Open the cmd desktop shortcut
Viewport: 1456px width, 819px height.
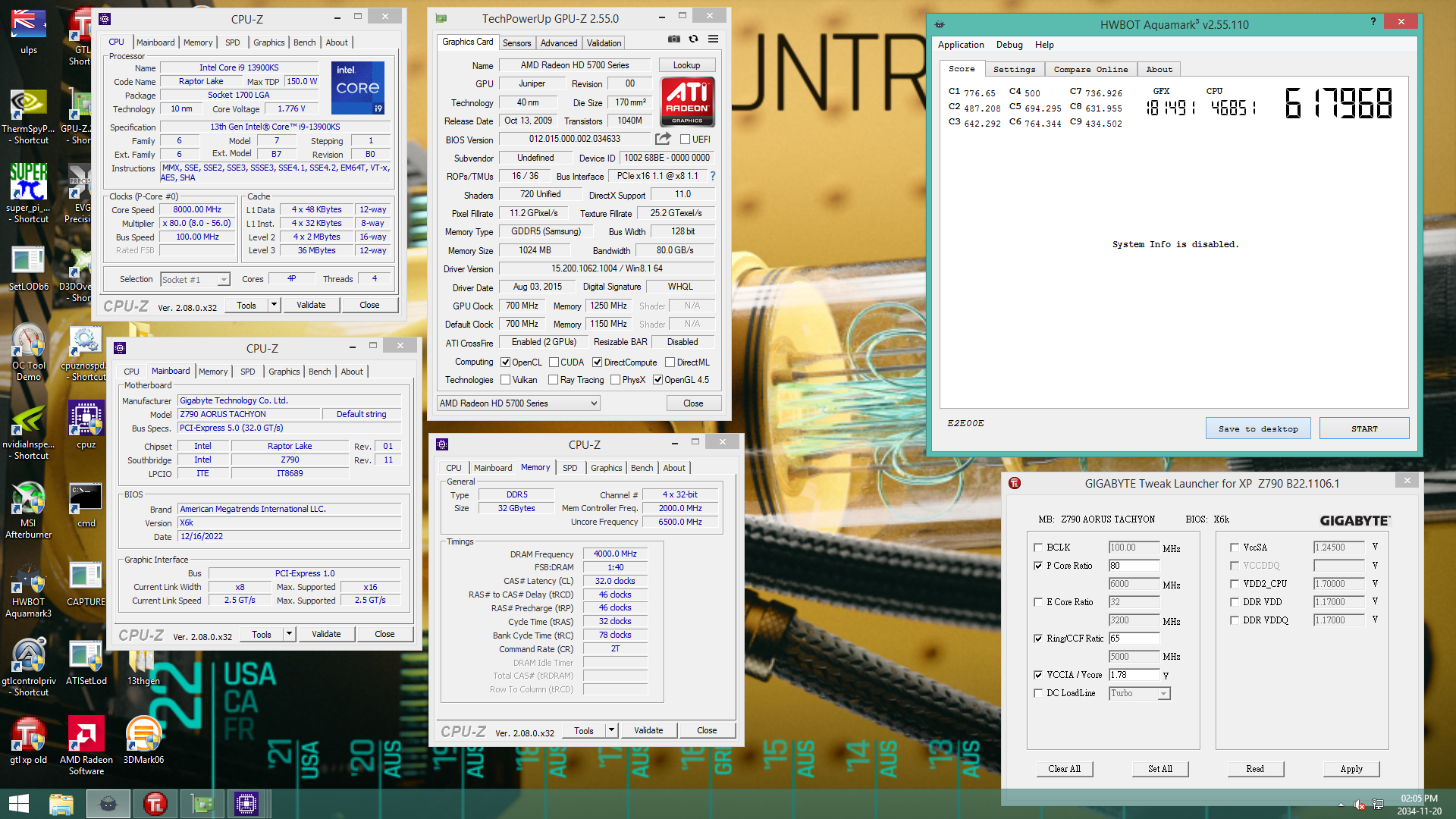point(86,506)
